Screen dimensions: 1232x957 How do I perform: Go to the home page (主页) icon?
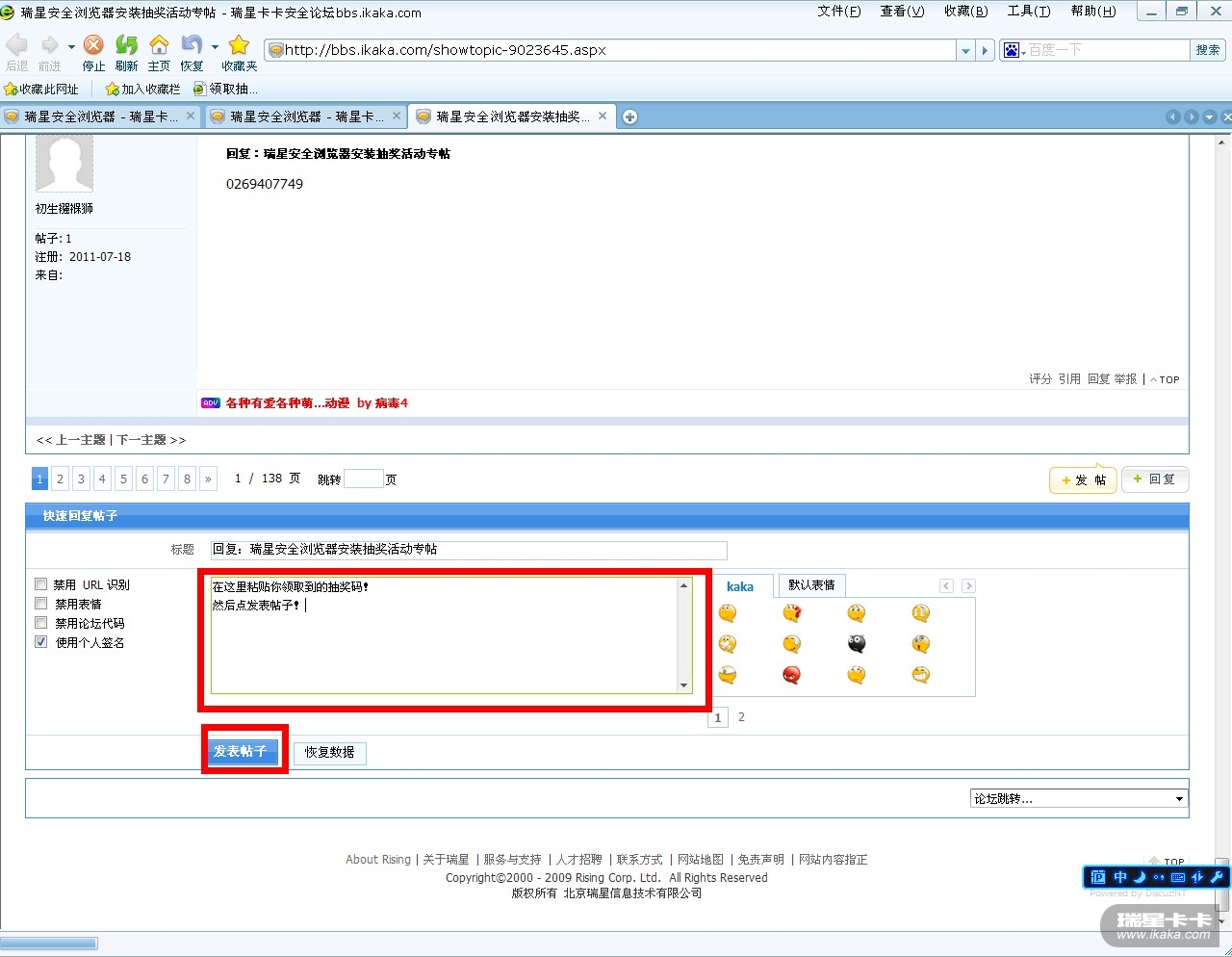159,45
